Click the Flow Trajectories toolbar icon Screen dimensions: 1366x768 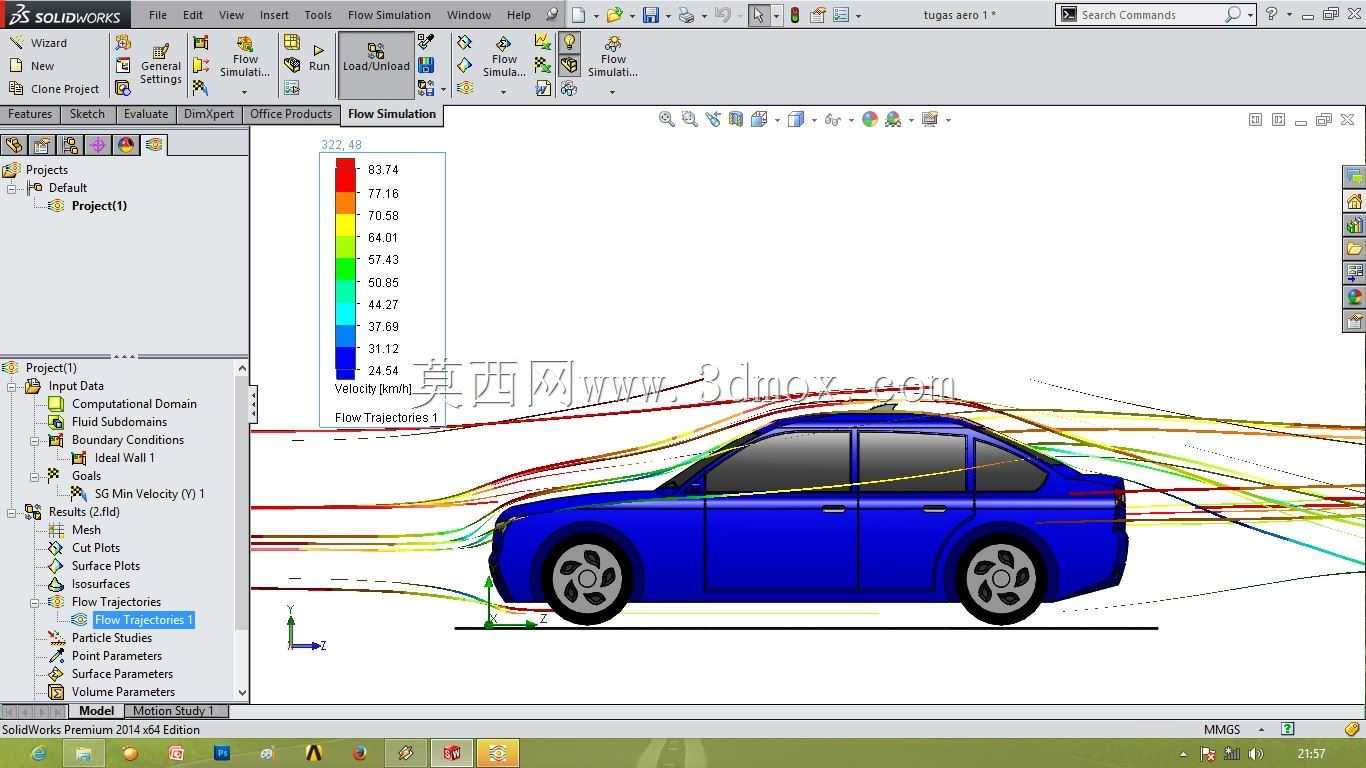465,88
